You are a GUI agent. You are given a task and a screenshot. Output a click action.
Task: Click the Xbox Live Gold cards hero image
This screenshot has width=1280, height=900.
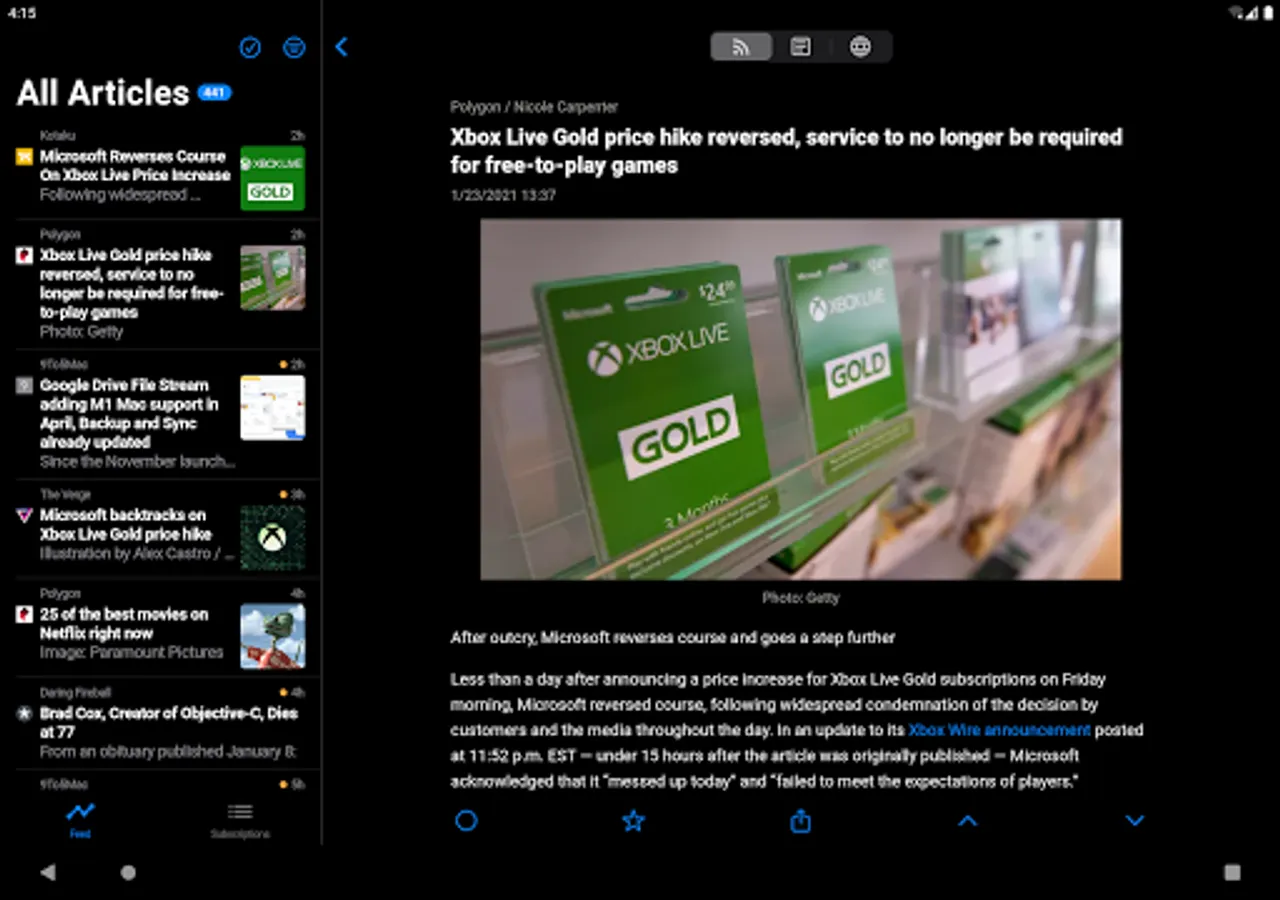pos(800,400)
